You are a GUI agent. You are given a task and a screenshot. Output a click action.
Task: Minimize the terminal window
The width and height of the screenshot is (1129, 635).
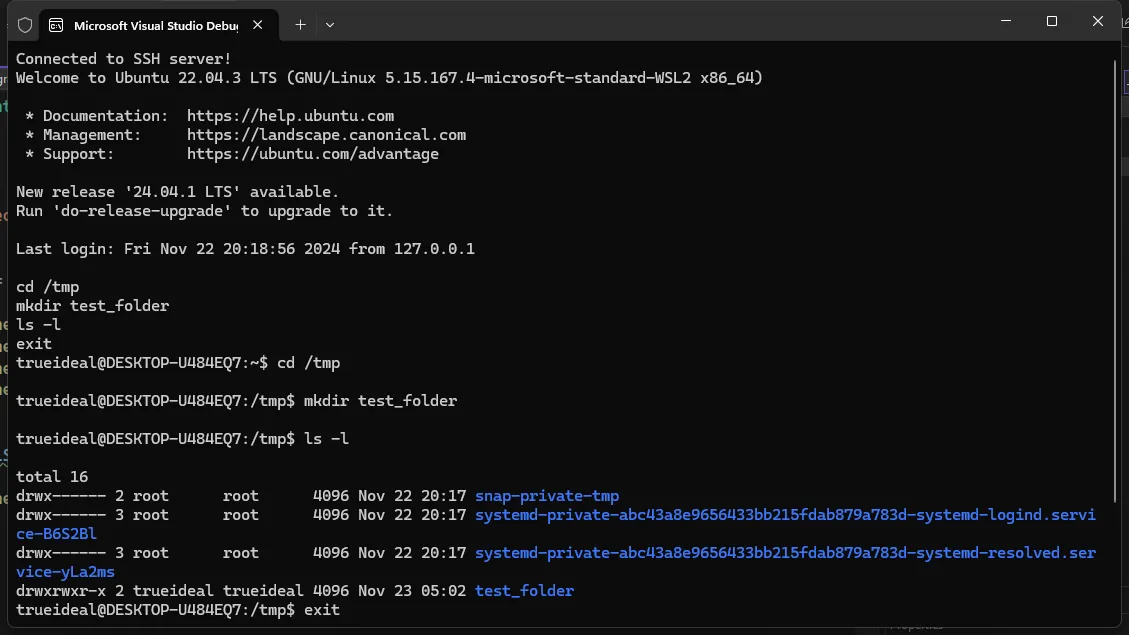(1005, 21)
